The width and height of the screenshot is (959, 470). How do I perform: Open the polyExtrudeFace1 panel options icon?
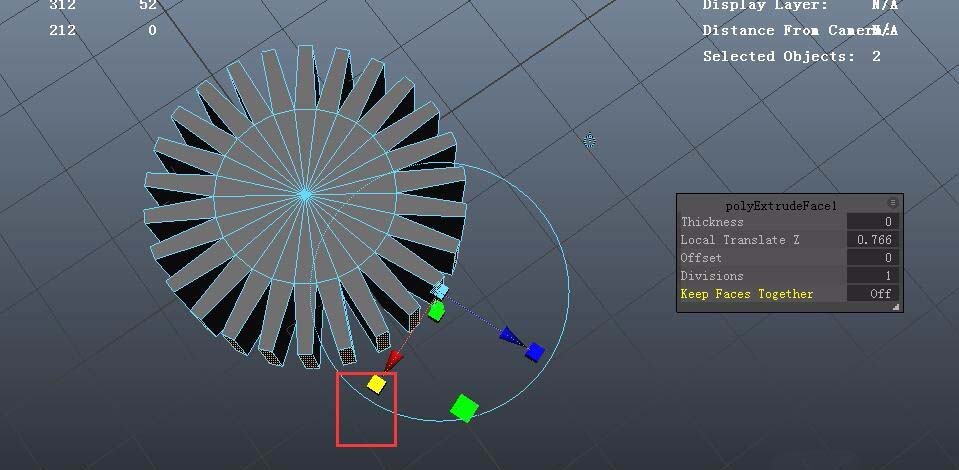pos(892,203)
